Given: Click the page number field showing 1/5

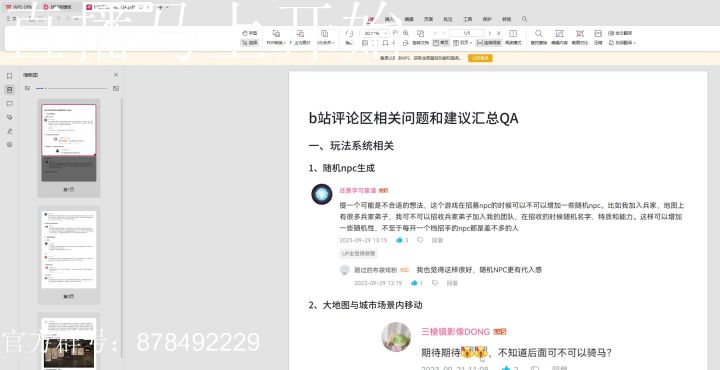Looking at the screenshot, I should tap(467, 34).
